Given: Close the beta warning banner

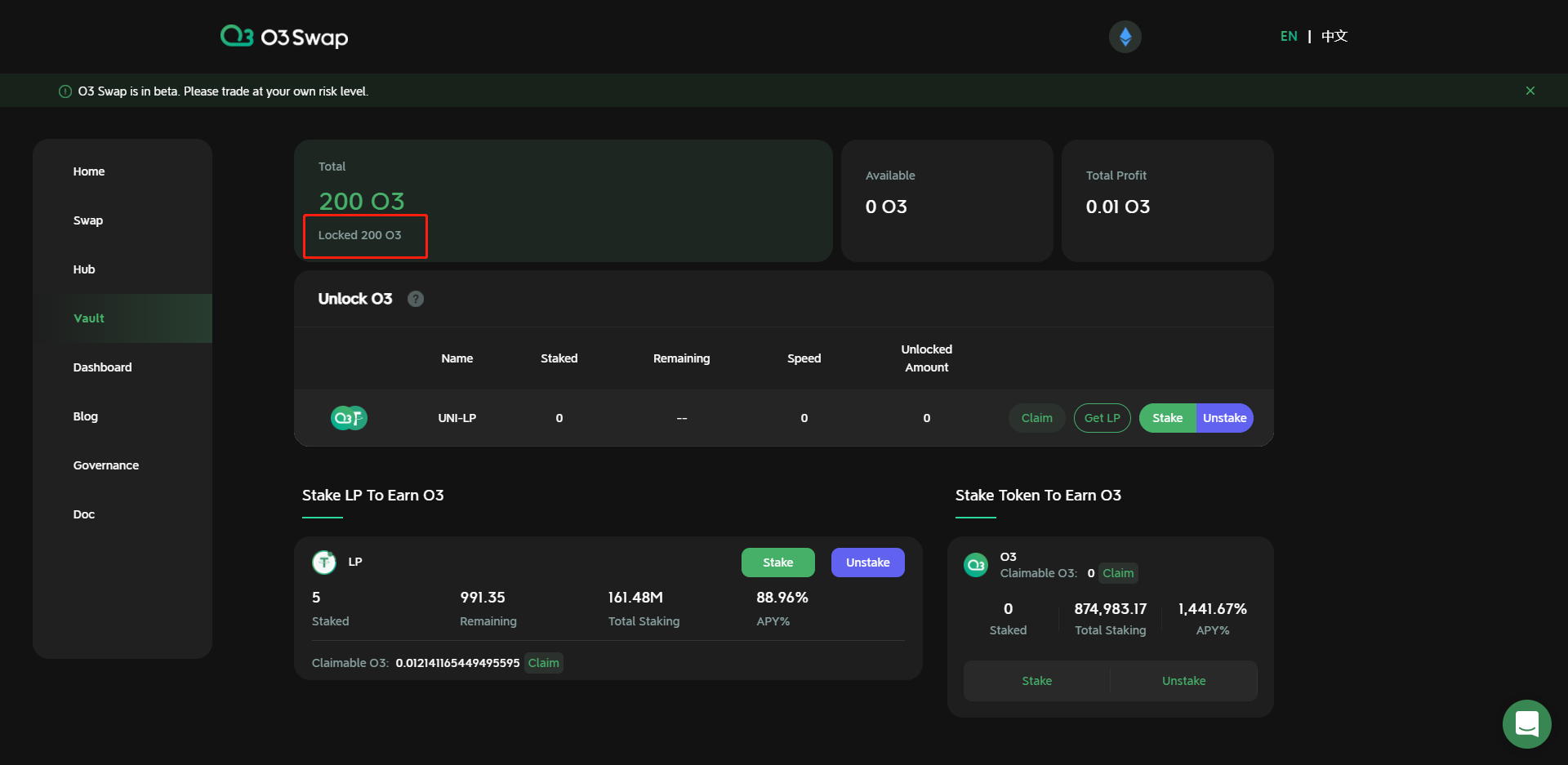Looking at the screenshot, I should (1530, 91).
